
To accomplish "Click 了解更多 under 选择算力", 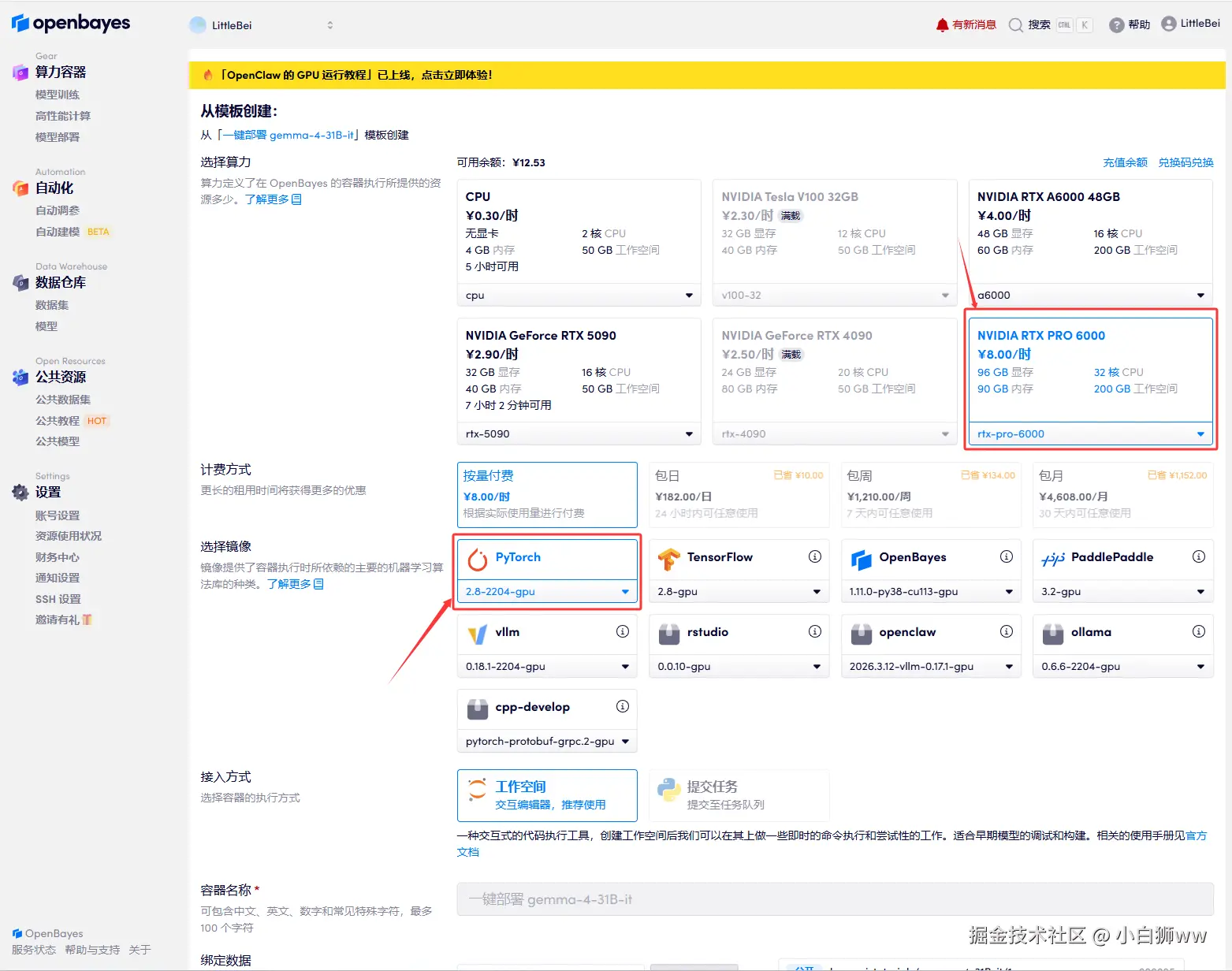I will [x=273, y=199].
